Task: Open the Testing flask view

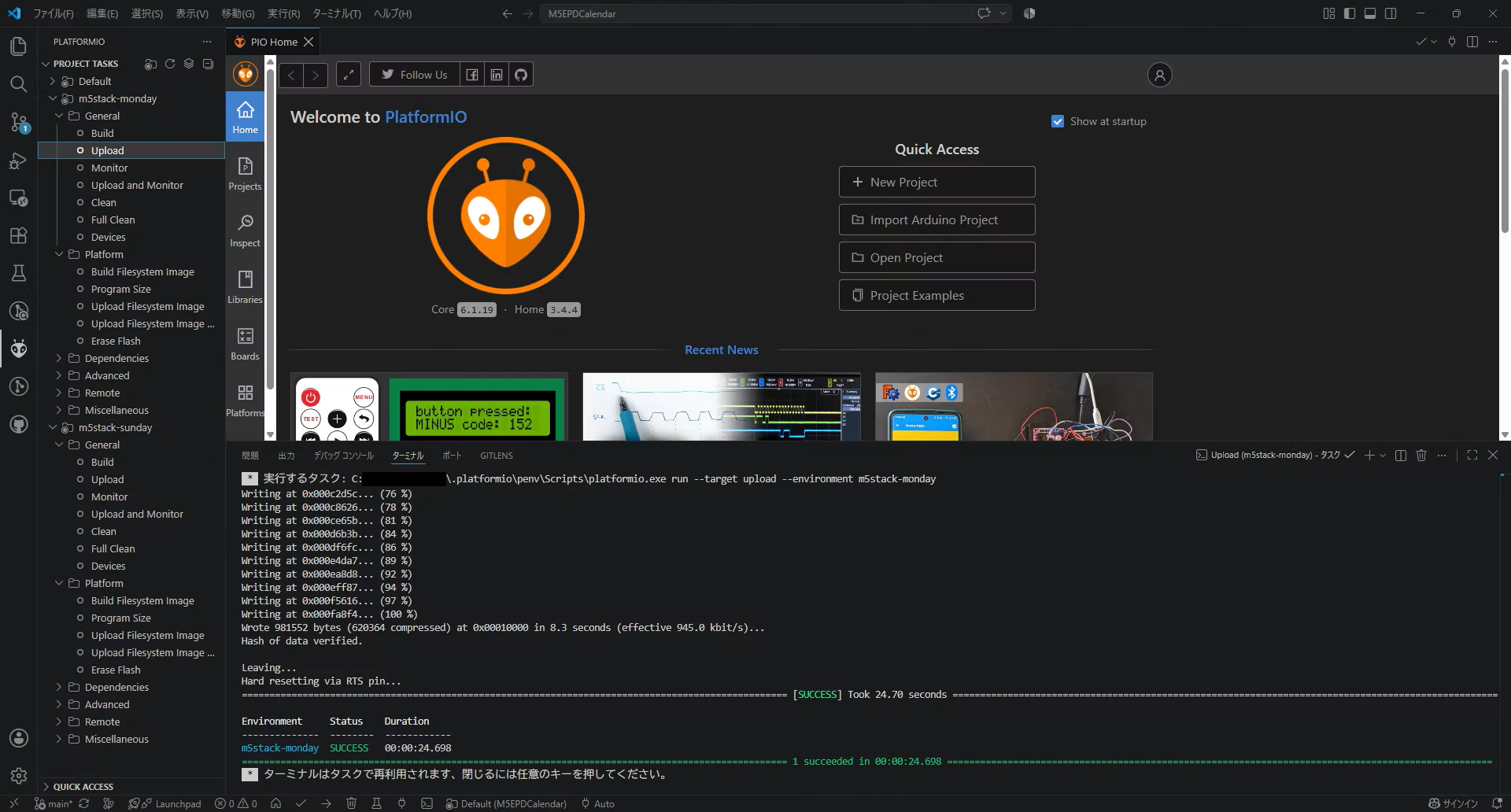Action: tap(18, 273)
